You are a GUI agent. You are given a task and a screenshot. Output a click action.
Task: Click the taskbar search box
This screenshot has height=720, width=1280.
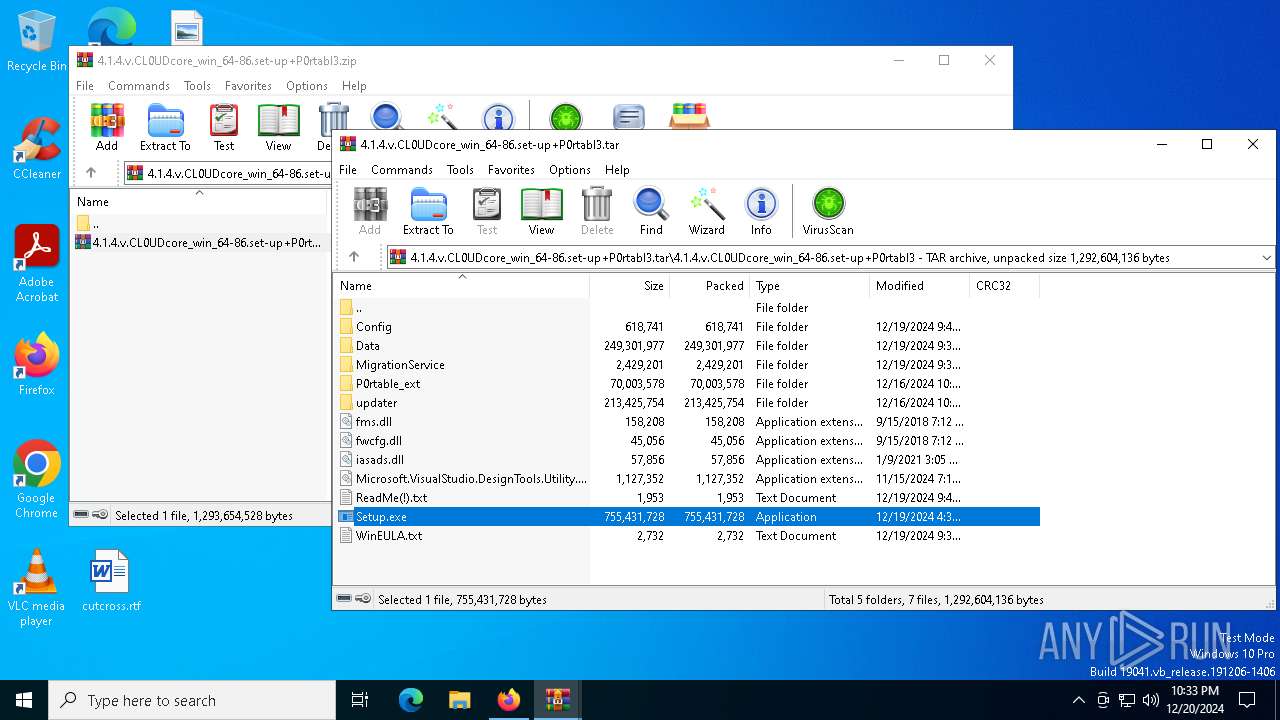coord(192,700)
